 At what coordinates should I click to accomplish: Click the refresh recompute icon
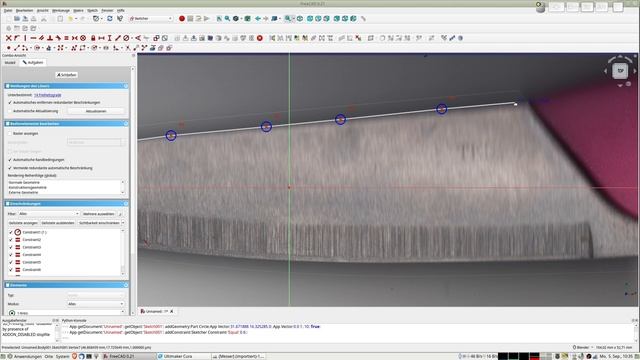[110, 18]
